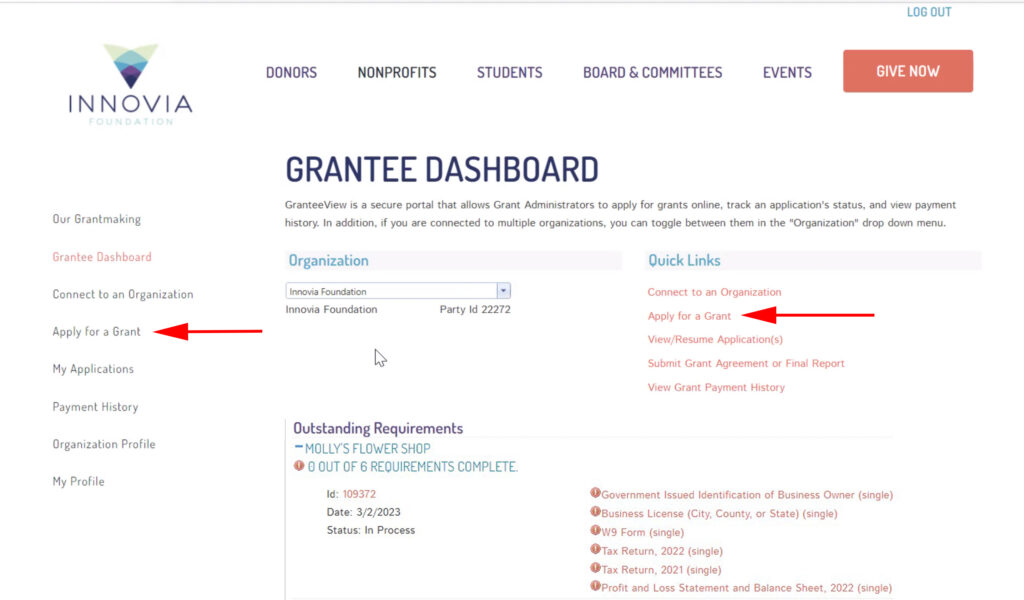The width and height of the screenshot is (1024, 600).
Task: Open the W9 Form requirement link
Action: (x=643, y=533)
